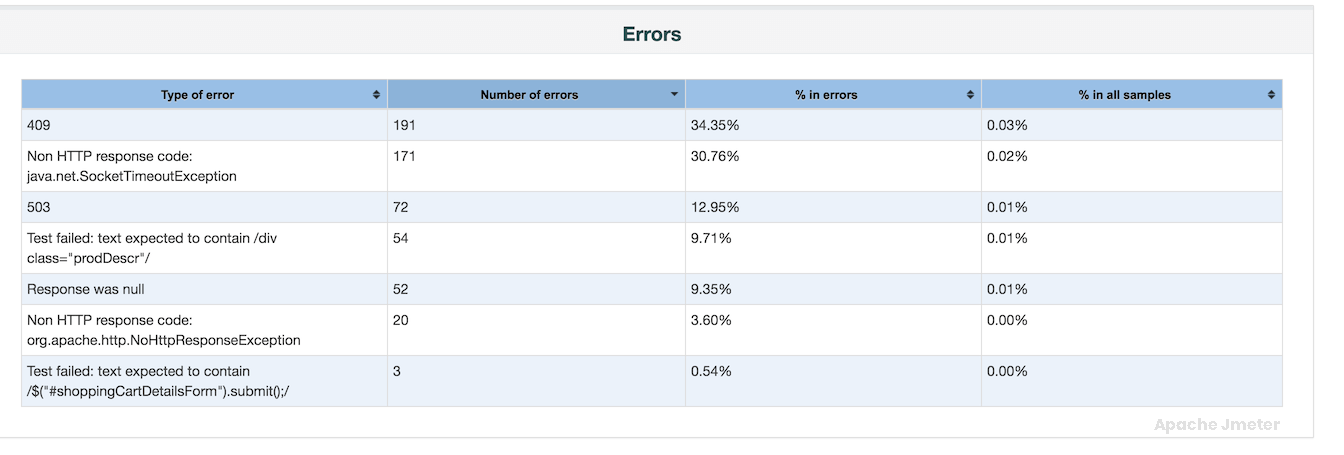Sort by Number of errors column label
Screen dimensions: 1344x455
[x=529, y=95]
